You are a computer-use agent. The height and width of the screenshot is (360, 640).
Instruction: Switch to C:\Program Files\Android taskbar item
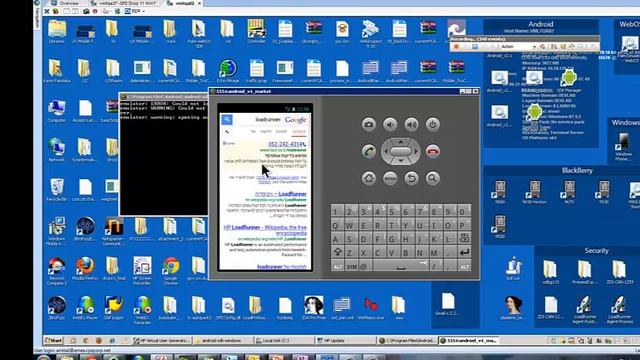coord(407,340)
